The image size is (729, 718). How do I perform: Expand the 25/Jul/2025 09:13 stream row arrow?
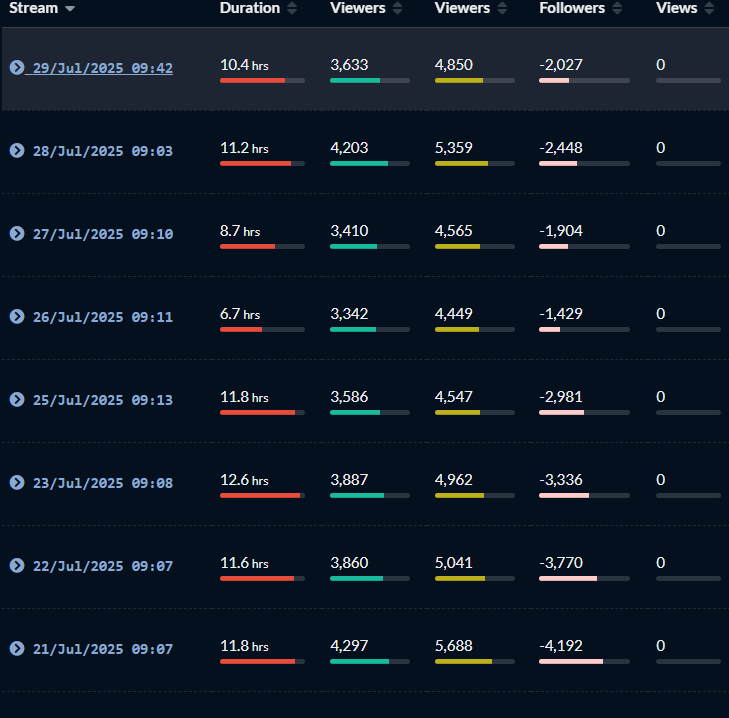[17, 399]
